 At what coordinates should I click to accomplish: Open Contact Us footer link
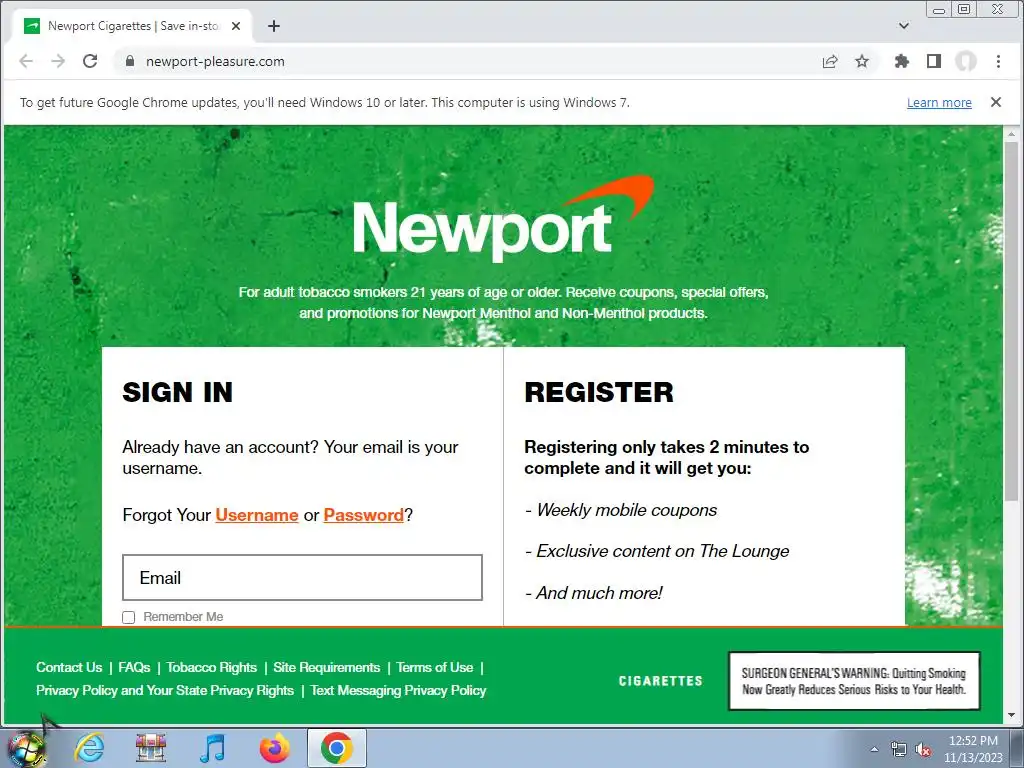click(x=69, y=667)
